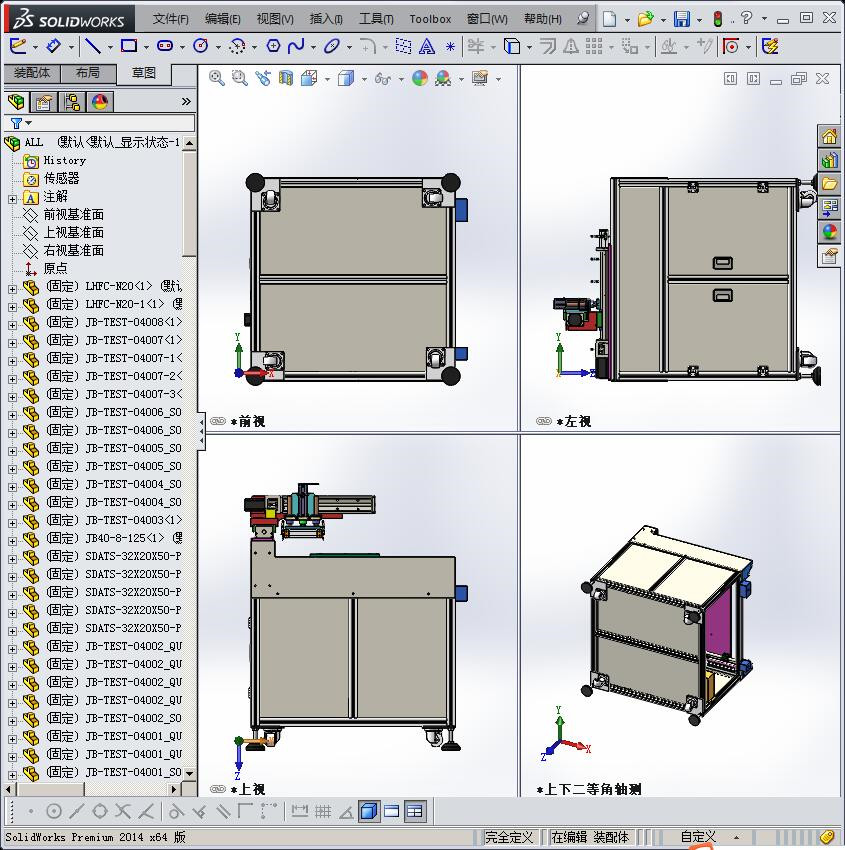Toggle the grid snap icon
The image size is (845, 850).
323,811
